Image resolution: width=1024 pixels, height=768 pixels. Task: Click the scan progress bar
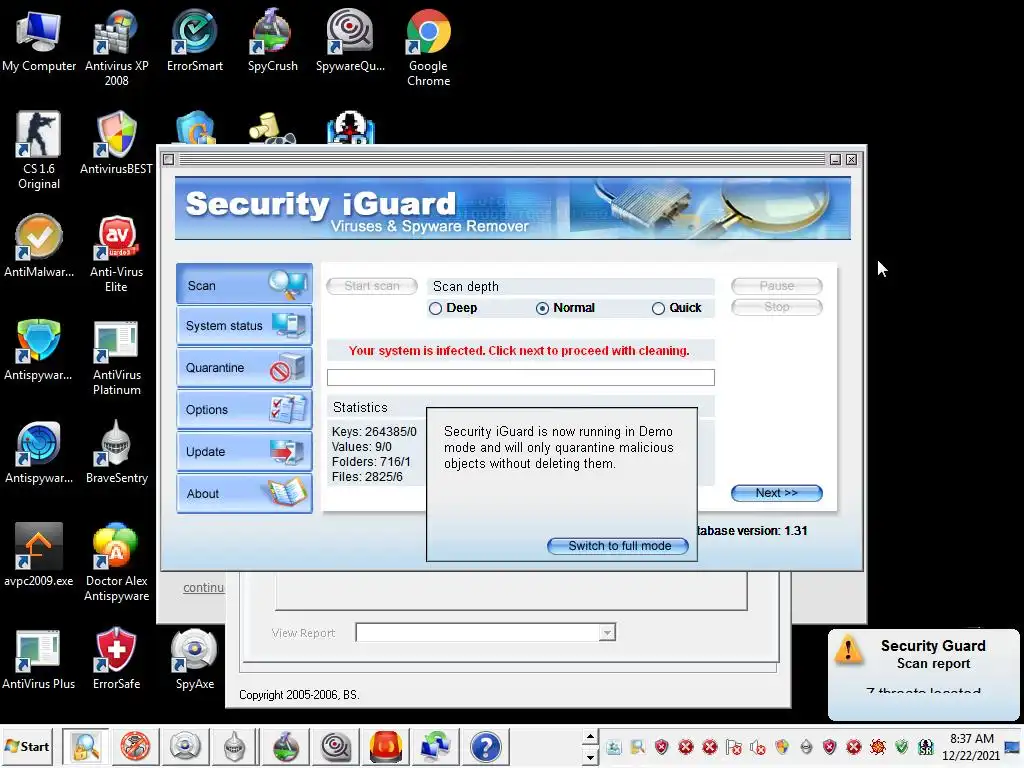coord(520,377)
